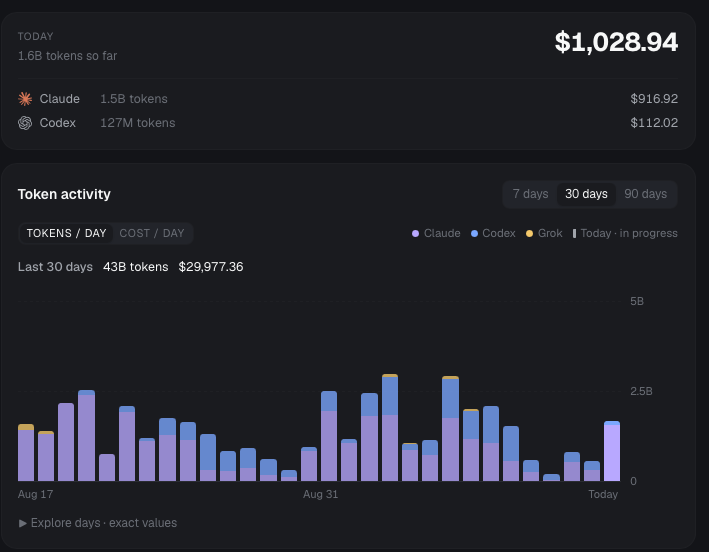This screenshot has height=552, width=709.
Task: Click the Aug 17 first bar in chart
Action: click(26, 453)
